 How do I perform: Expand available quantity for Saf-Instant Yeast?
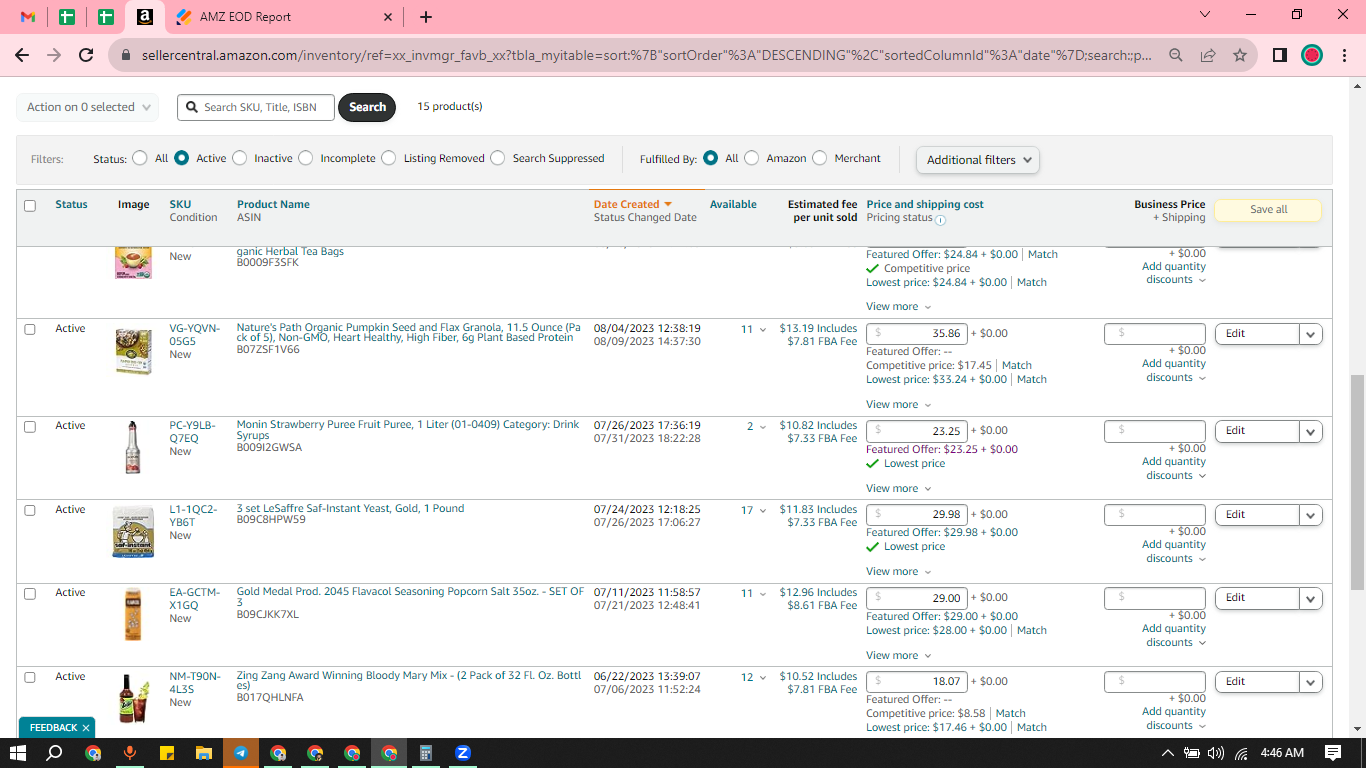[x=763, y=511]
